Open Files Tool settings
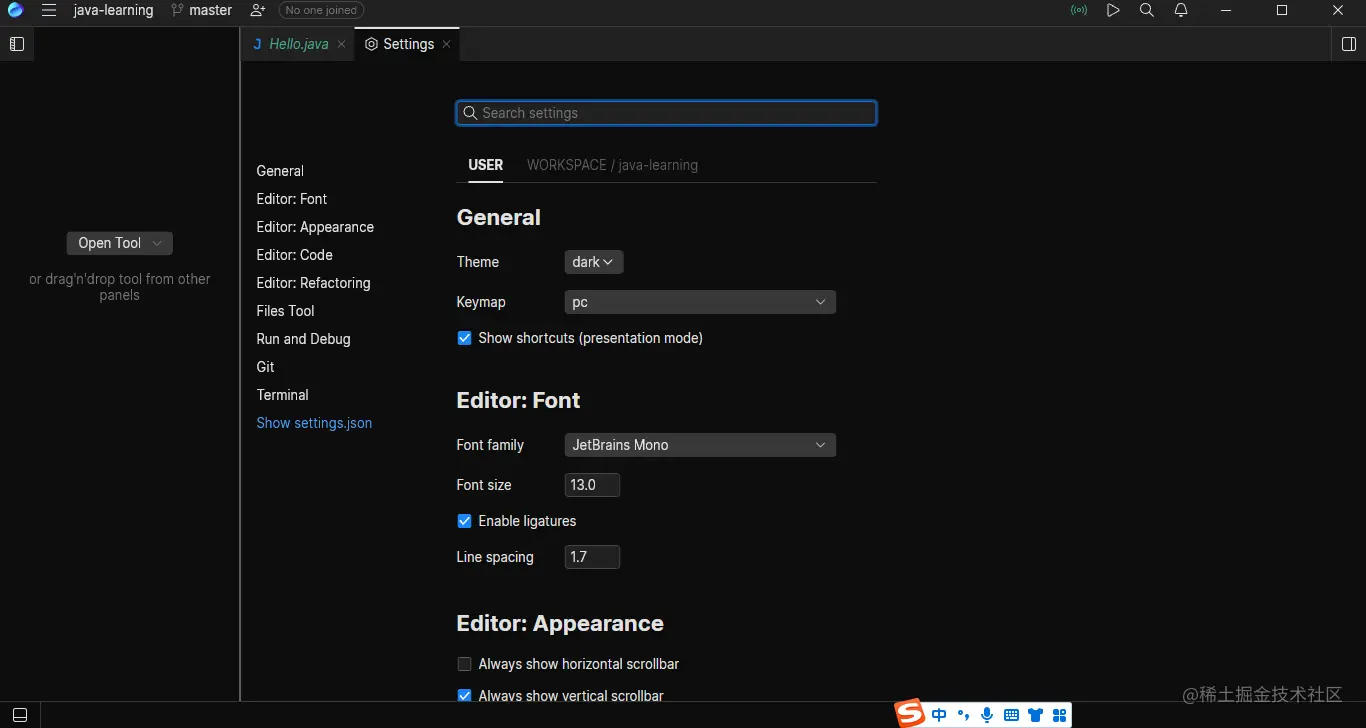1366x728 pixels. [x=285, y=311]
